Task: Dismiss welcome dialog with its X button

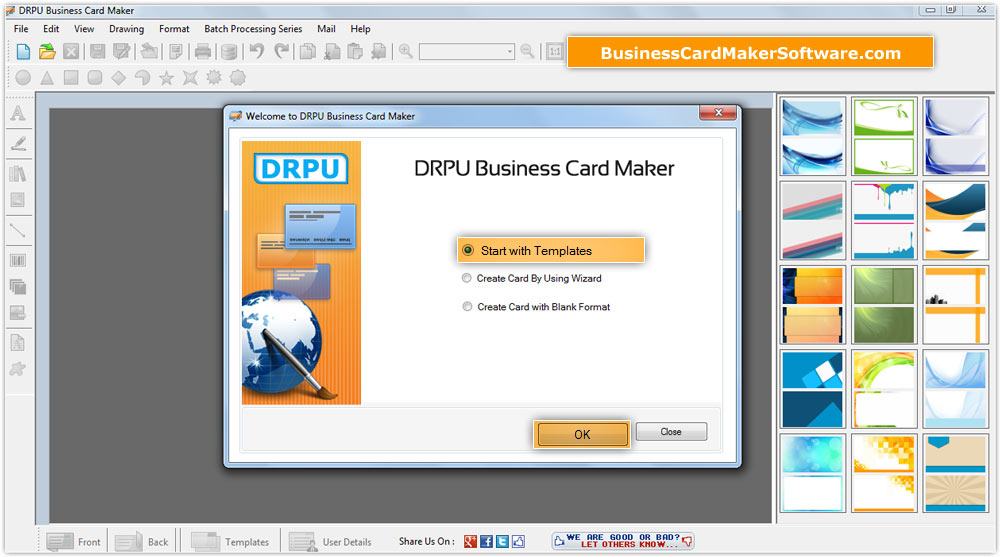Action: (x=718, y=113)
